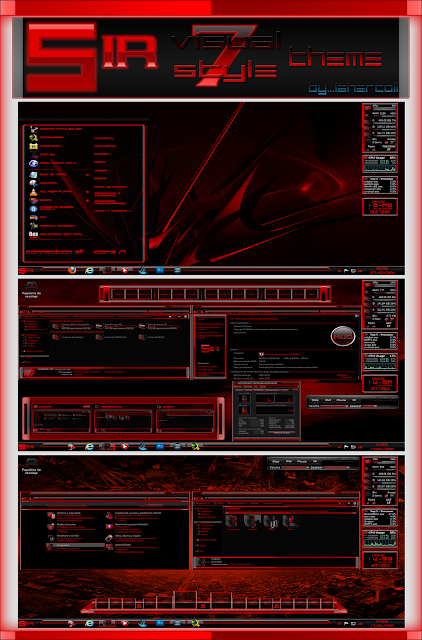422x640 pixels.
Task: Open Photoshop from the middle desktop's taskbar
Action: pyautogui.click(x=160, y=447)
